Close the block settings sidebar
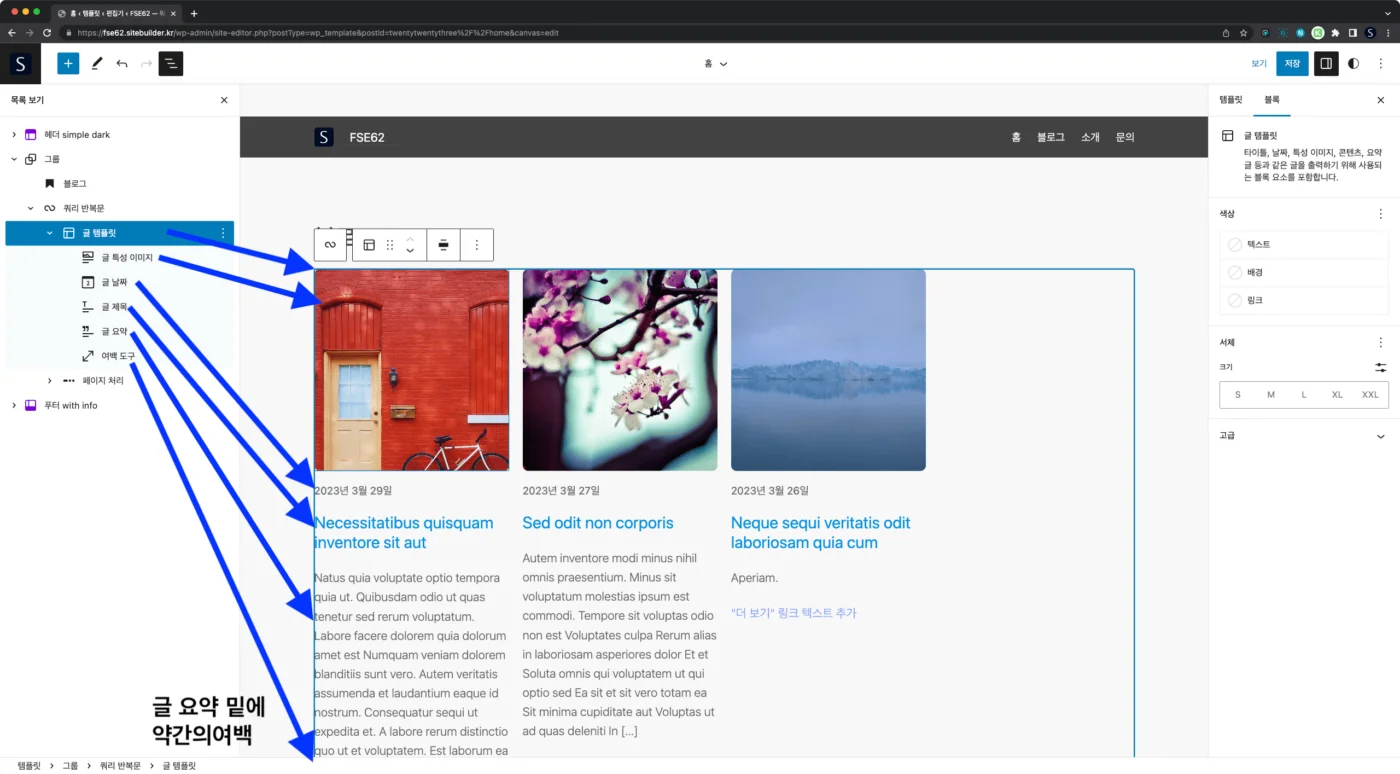 (x=1381, y=100)
